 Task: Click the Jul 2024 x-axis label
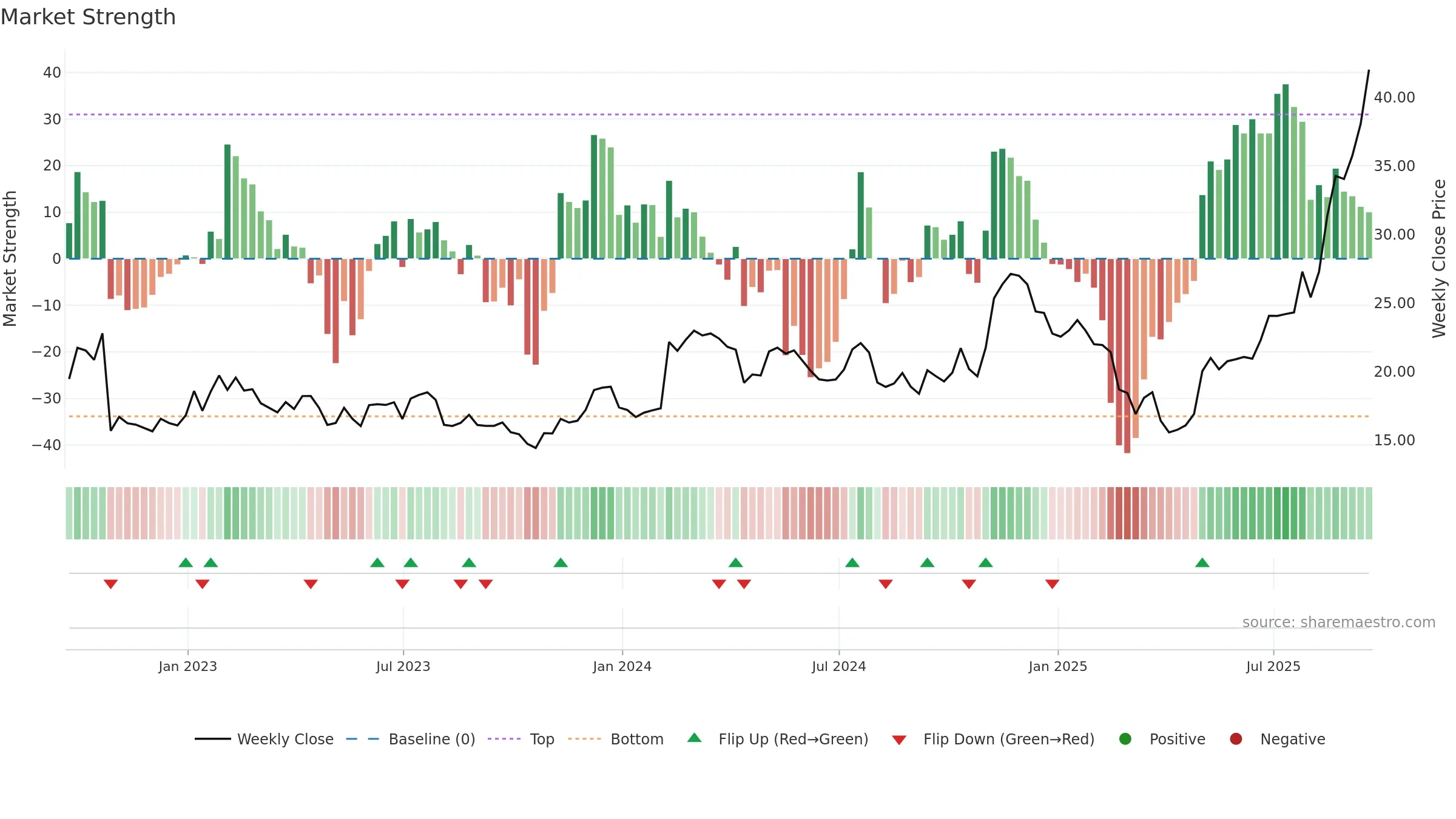pos(839,666)
